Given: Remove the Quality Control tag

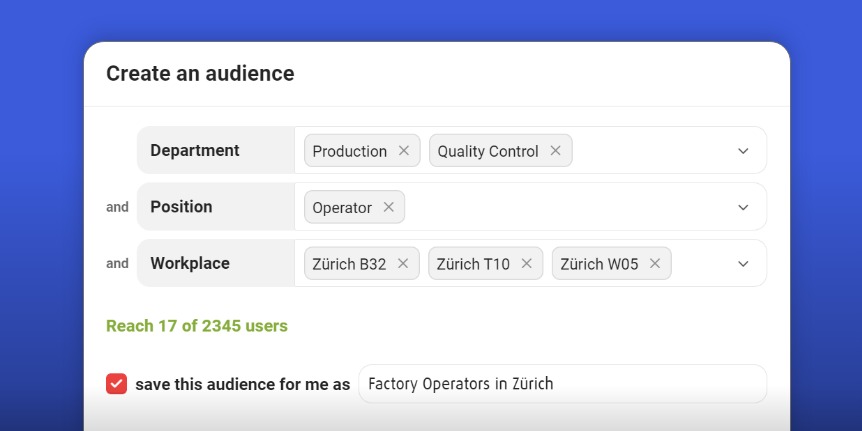Looking at the screenshot, I should coord(555,151).
